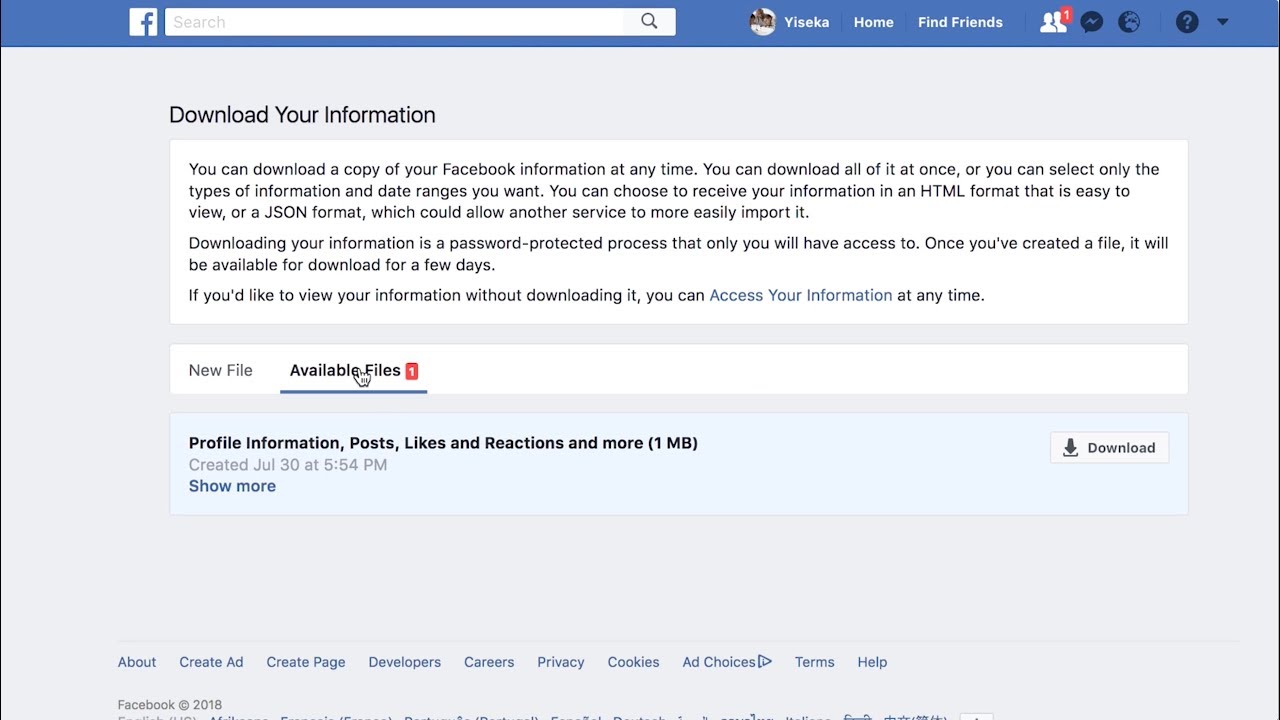Open the friend requests icon
Screen dimensions: 1280x720
[x=1053, y=22]
